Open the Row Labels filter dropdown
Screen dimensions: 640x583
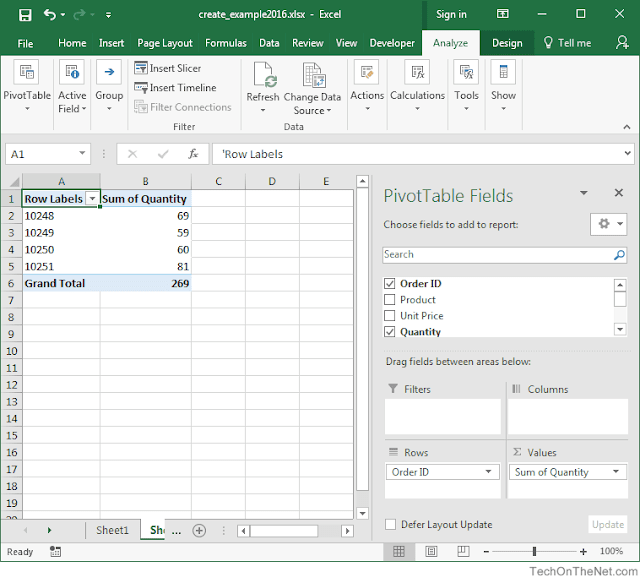point(93,199)
